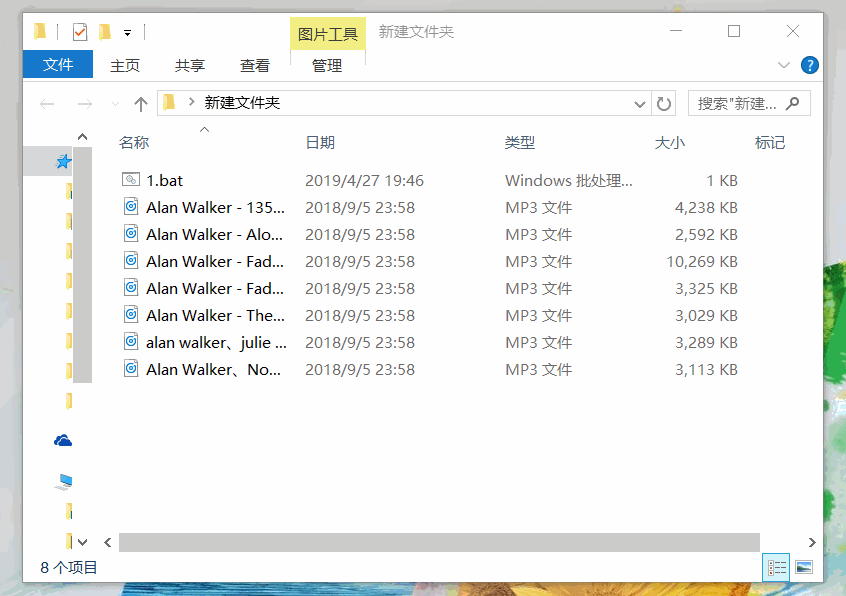
Task: Sort by 类型 column header
Action: (x=520, y=143)
